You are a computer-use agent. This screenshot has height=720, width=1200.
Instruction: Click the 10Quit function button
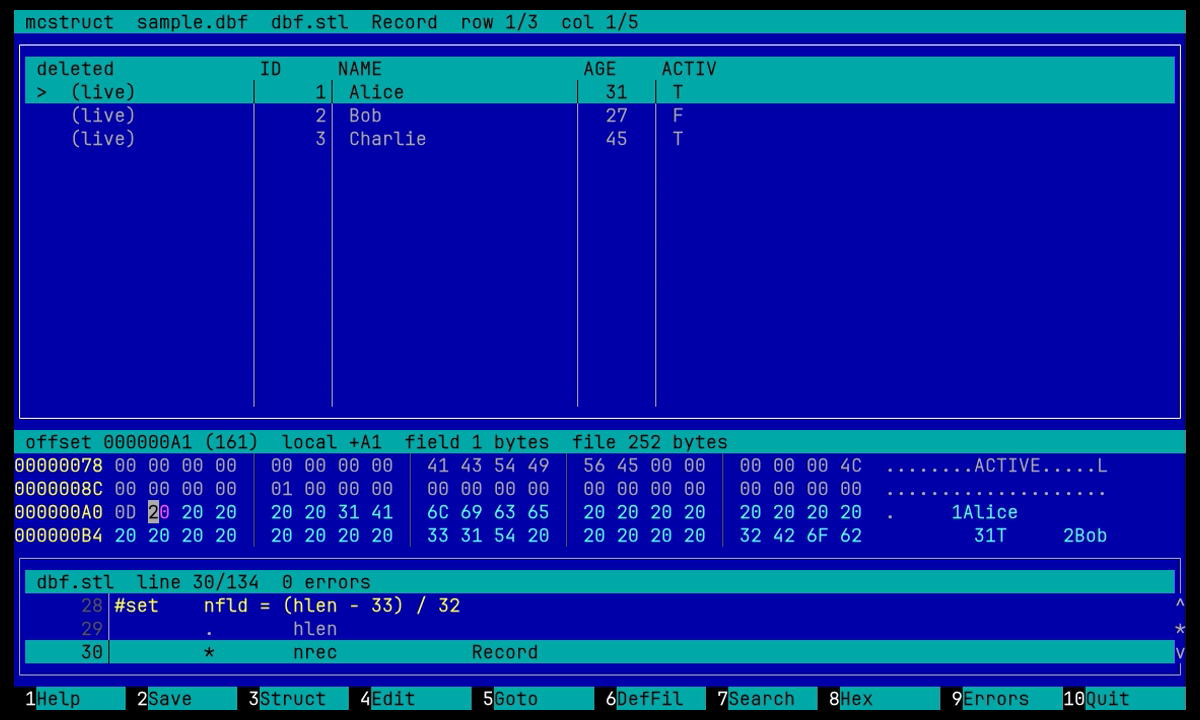1125,699
